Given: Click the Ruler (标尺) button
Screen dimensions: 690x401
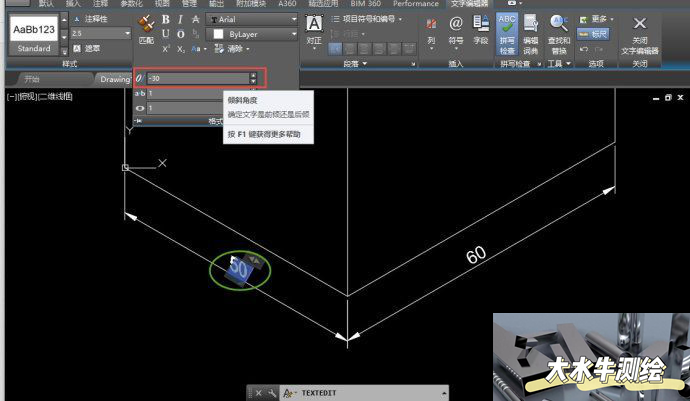Looking at the screenshot, I should coord(593,33).
